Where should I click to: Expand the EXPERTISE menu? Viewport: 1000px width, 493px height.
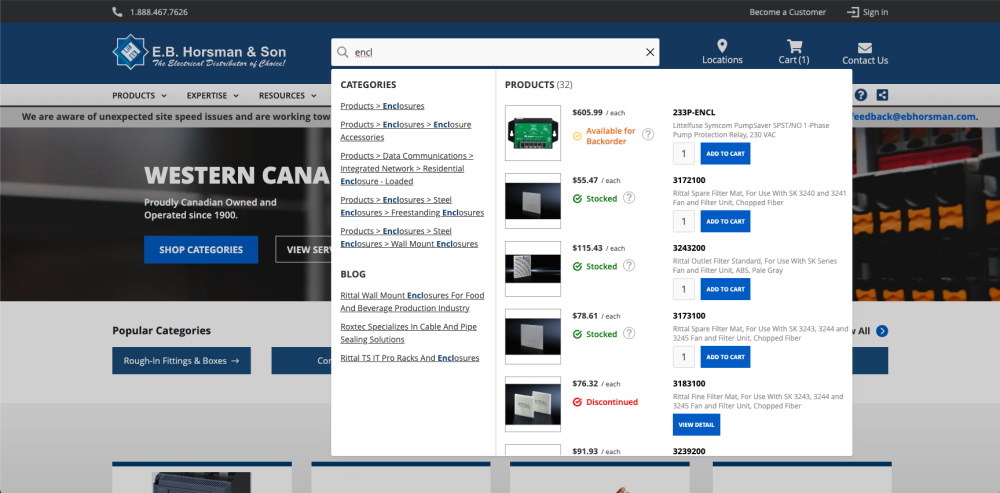click(x=213, y=96)
